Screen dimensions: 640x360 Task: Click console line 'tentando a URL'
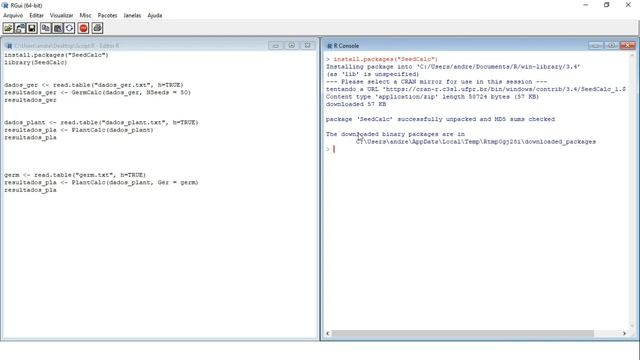pos(476,89)
